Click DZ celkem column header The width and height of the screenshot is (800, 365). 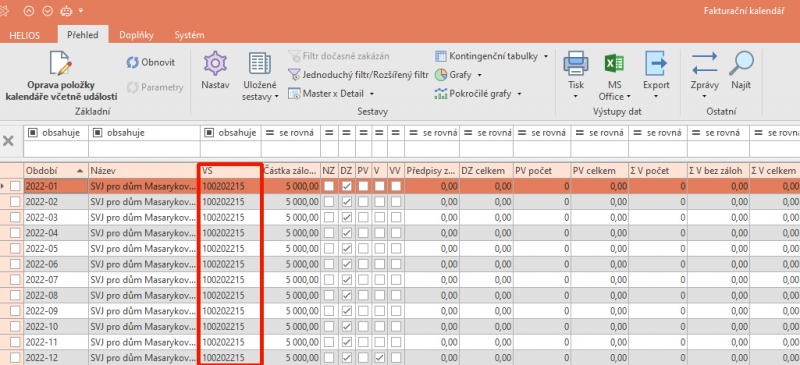pyautogui.click(x=486, y=171)
